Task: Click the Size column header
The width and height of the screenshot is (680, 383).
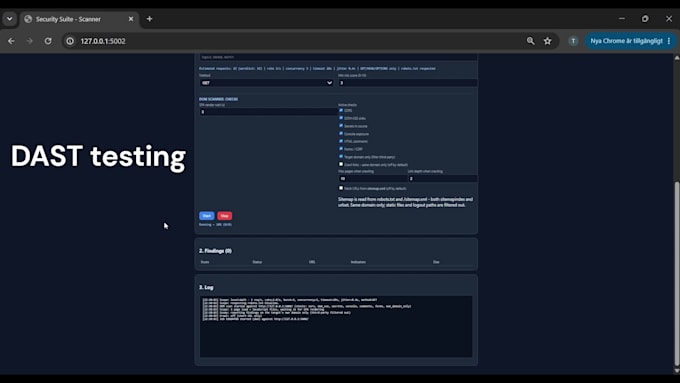Action: (x=436, y=262)
